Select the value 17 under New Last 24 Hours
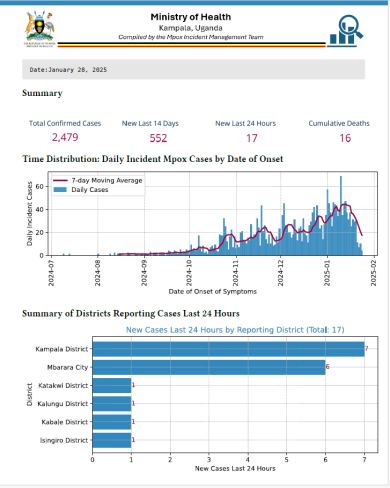Image resolution: width=390 pixels, height=488 pixels. [252, 138]
